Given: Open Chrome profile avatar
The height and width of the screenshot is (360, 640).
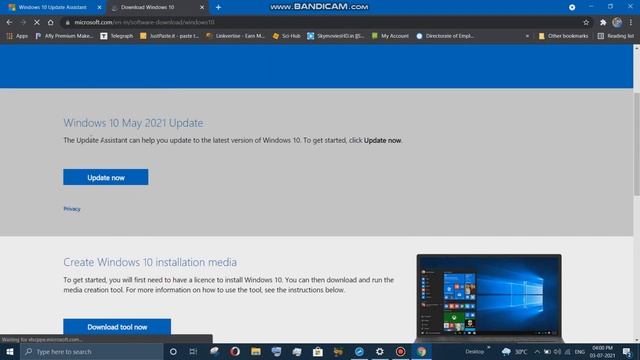Looking at the screenshot, I should [x=617, y=22].
